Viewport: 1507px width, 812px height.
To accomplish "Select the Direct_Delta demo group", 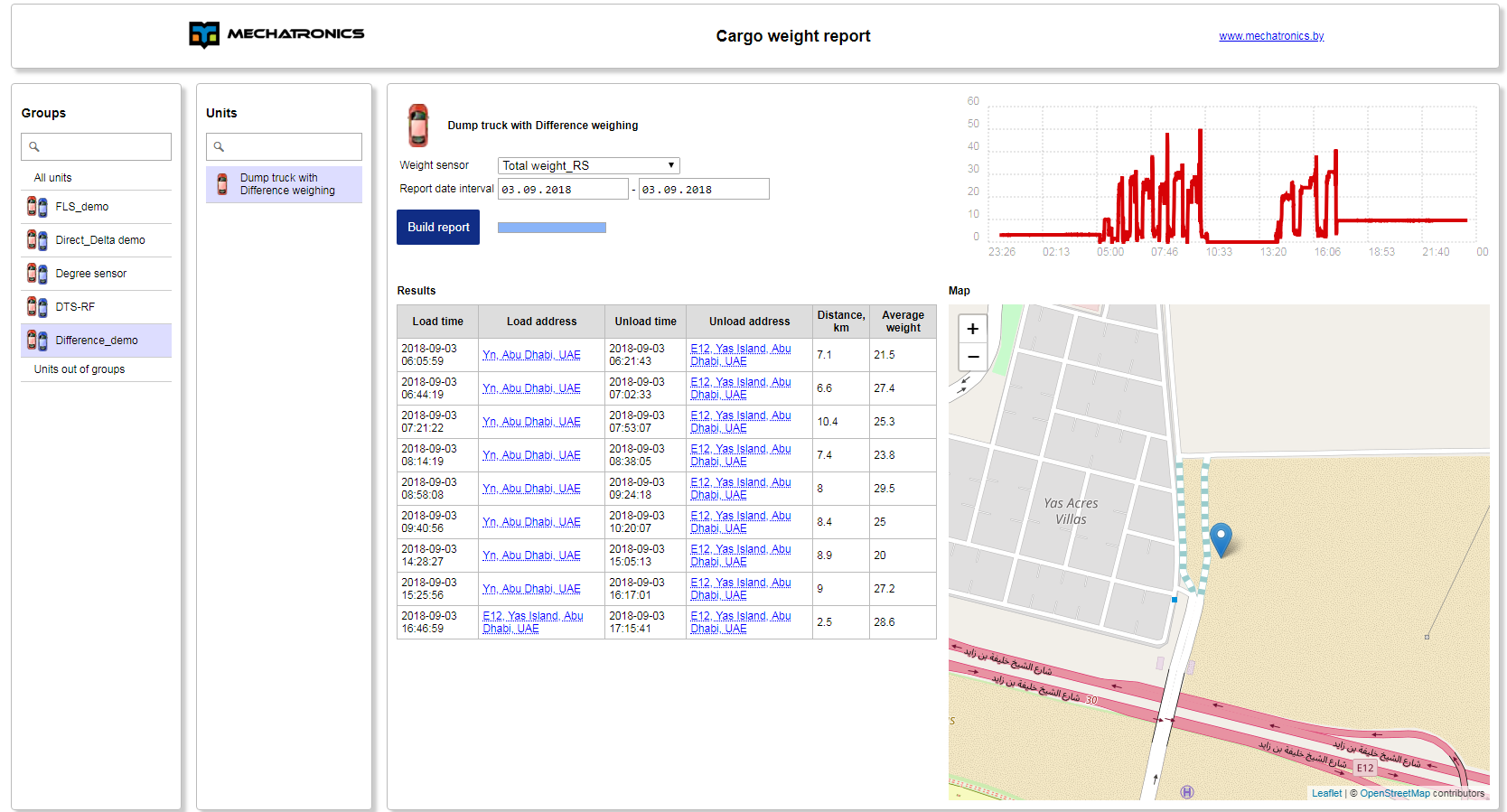I will tap(99, 240).
